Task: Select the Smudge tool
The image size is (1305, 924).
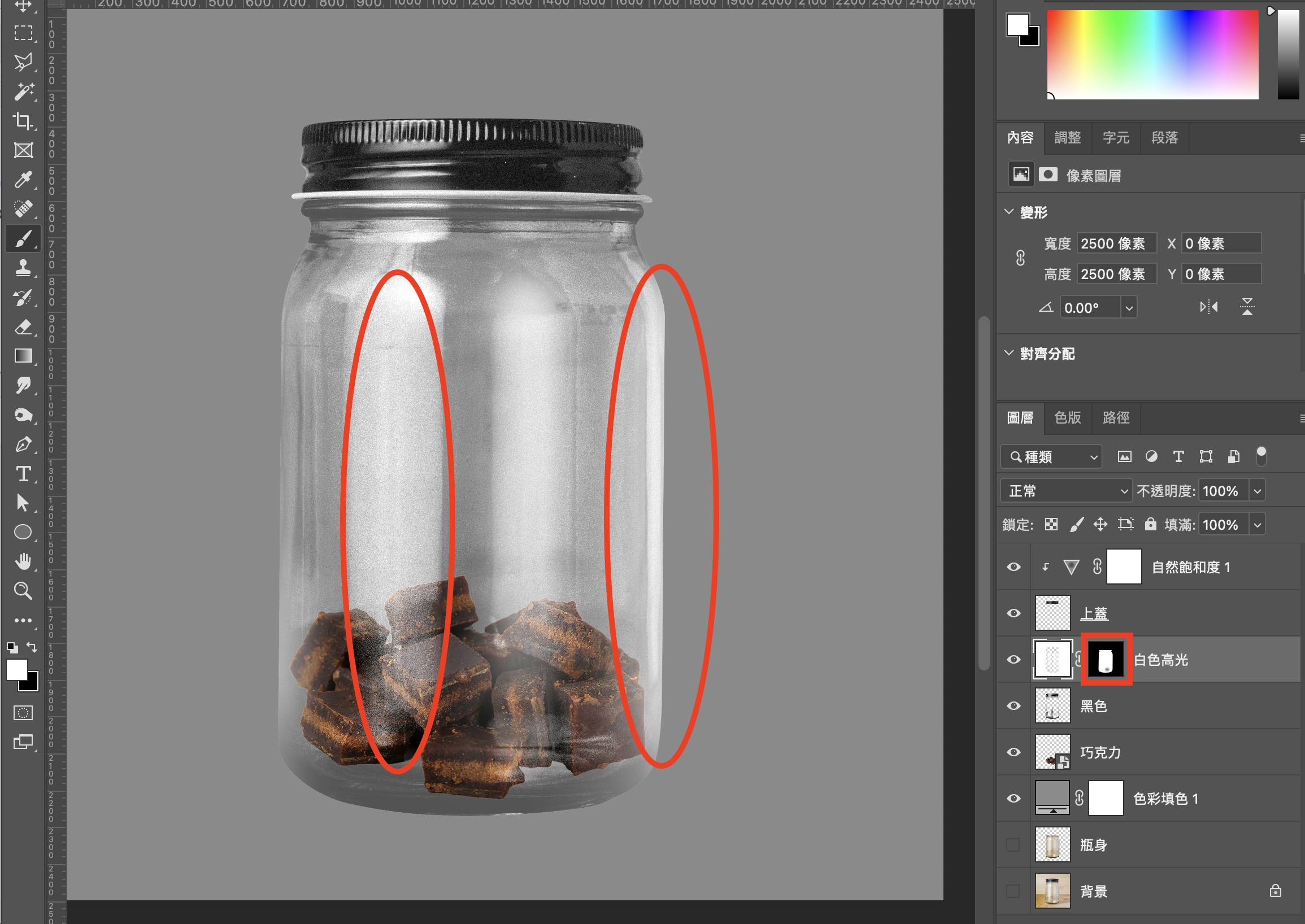Action: [x=23, y=386]
